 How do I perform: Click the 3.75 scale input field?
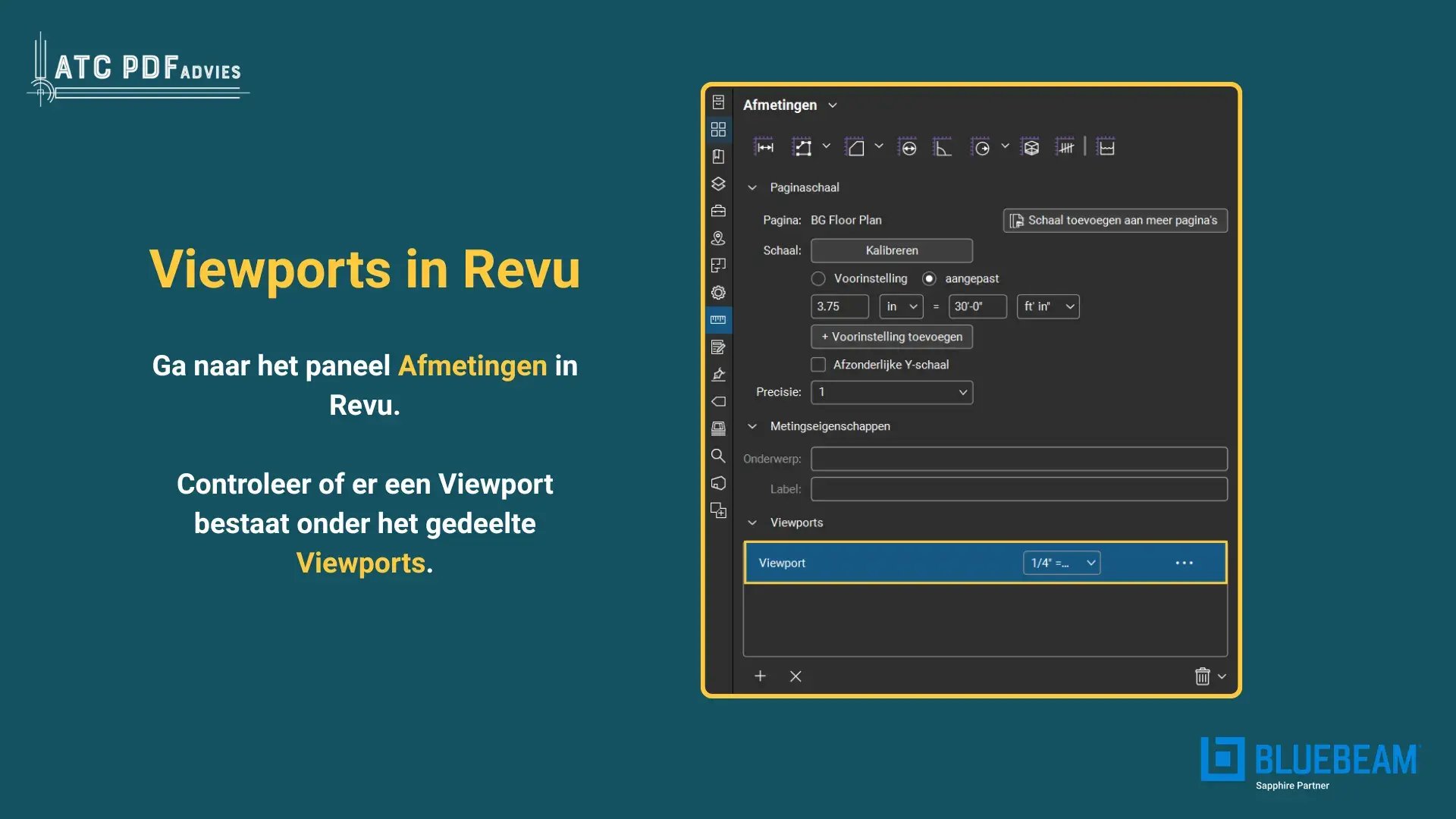[839, 306]
